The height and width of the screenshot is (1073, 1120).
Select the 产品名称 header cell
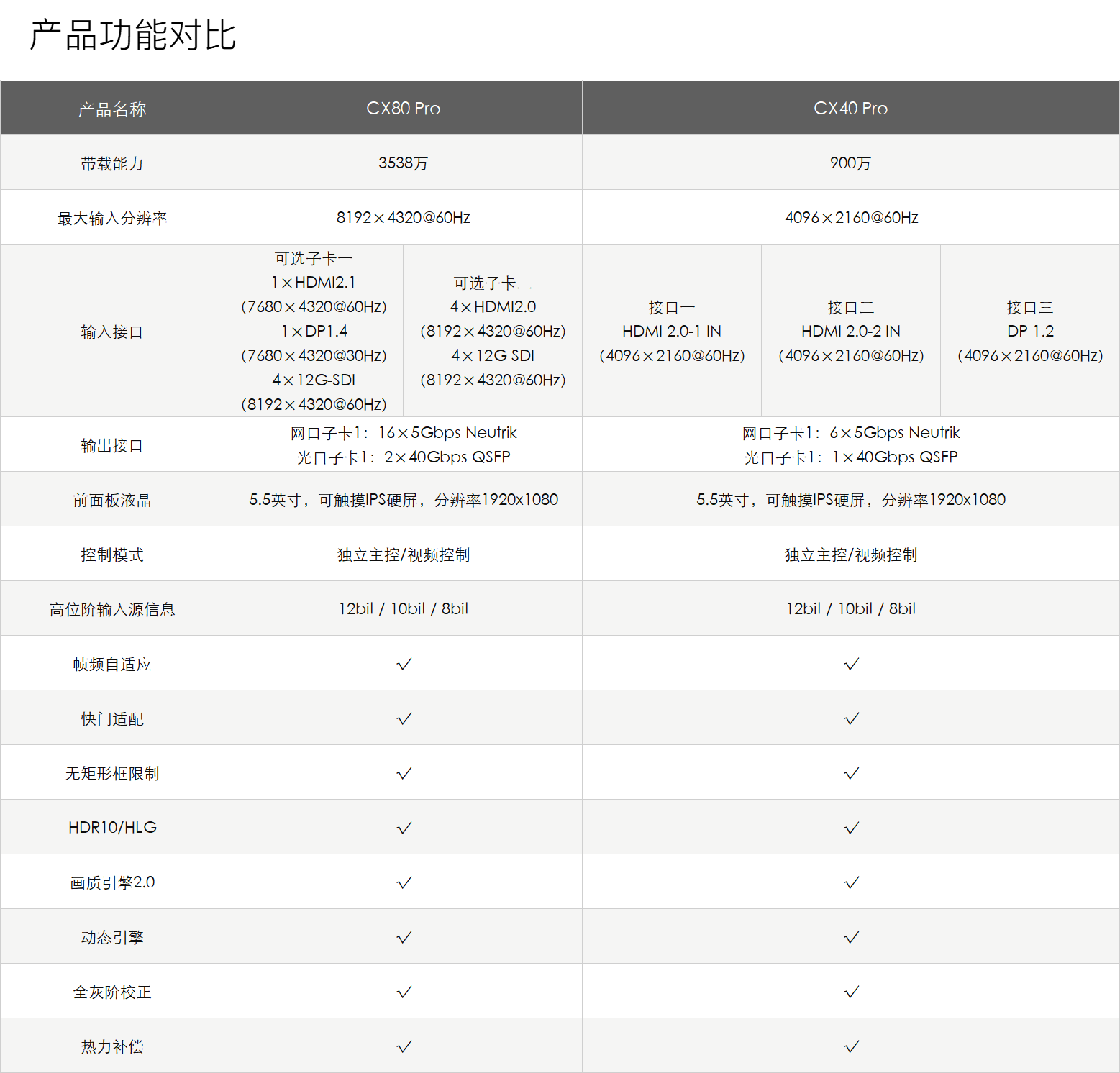click(112, 109)
